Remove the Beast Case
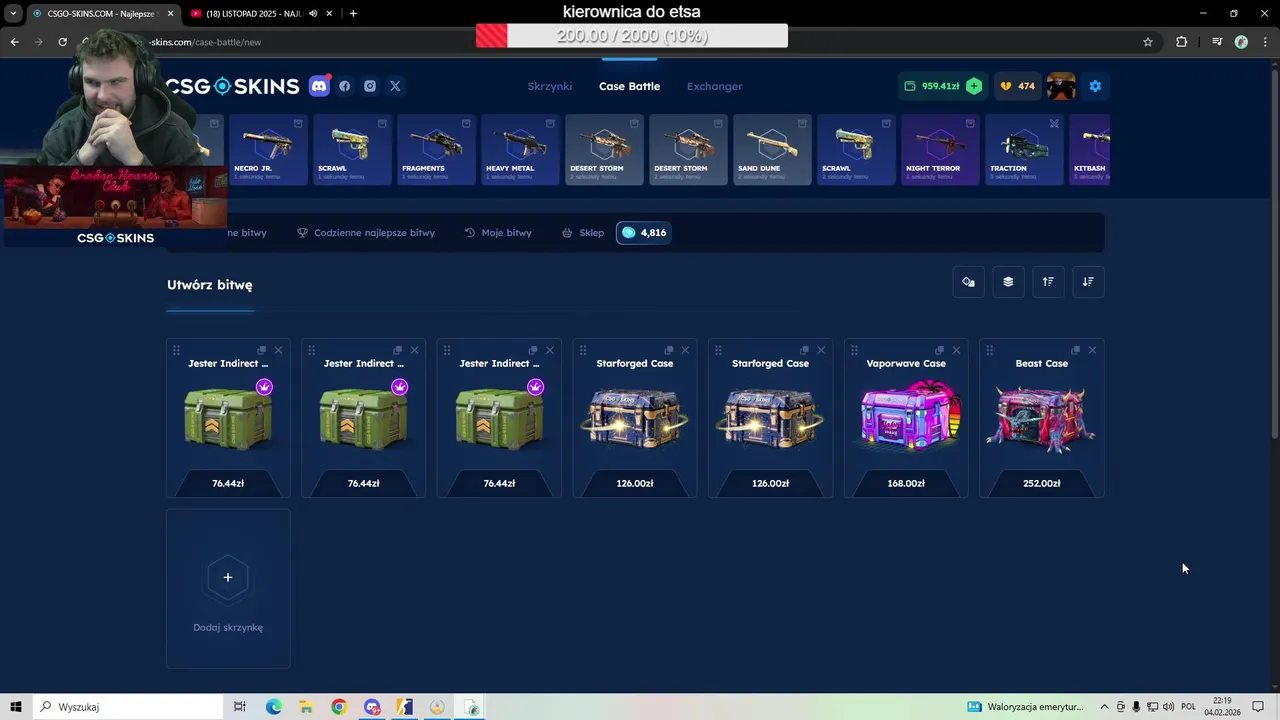Viewport: 1280px width, 720px height. [1092, 350]
